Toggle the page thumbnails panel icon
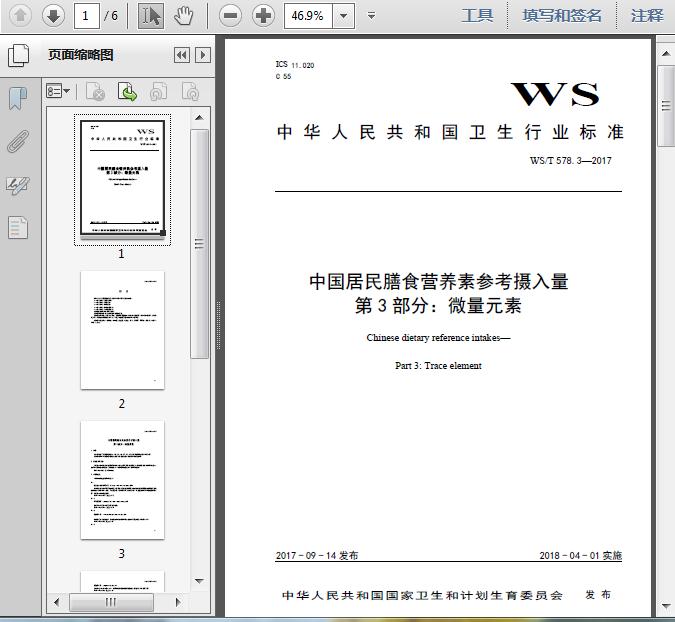The width and height of the screenshot is (675, 622). click(x=18, y=55)
